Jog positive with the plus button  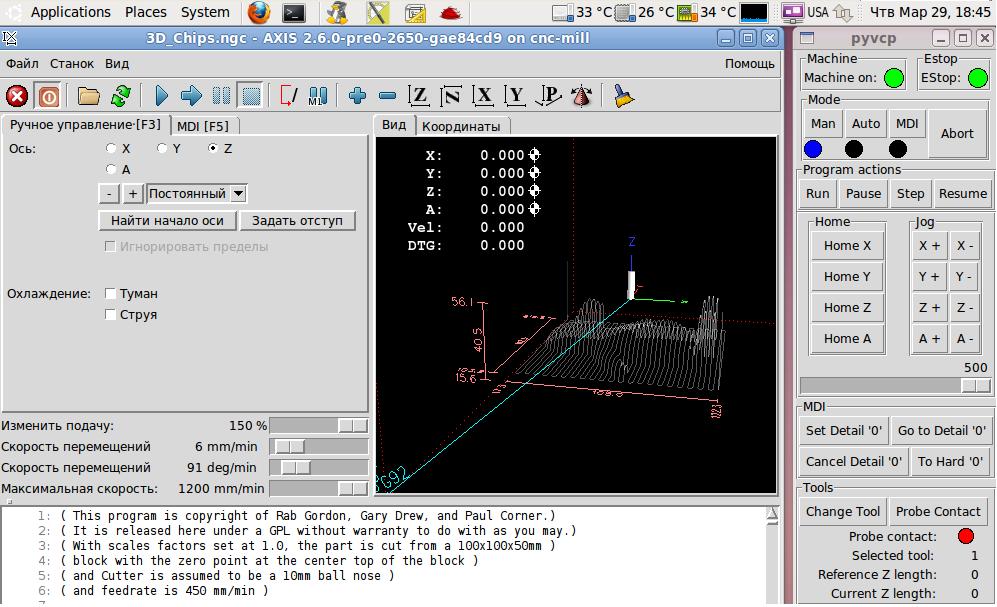pos(132,194)
